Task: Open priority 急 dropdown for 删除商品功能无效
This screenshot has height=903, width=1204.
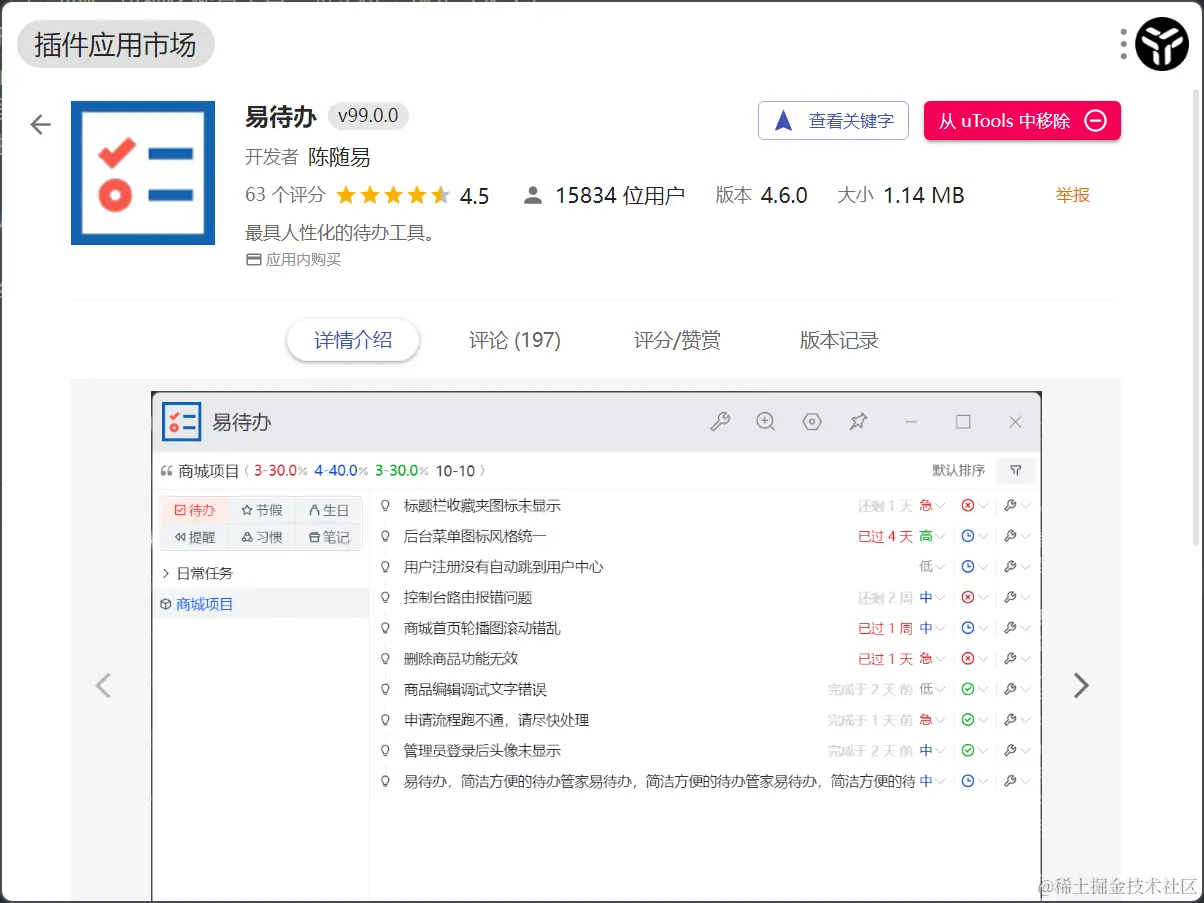Action: 932,659
